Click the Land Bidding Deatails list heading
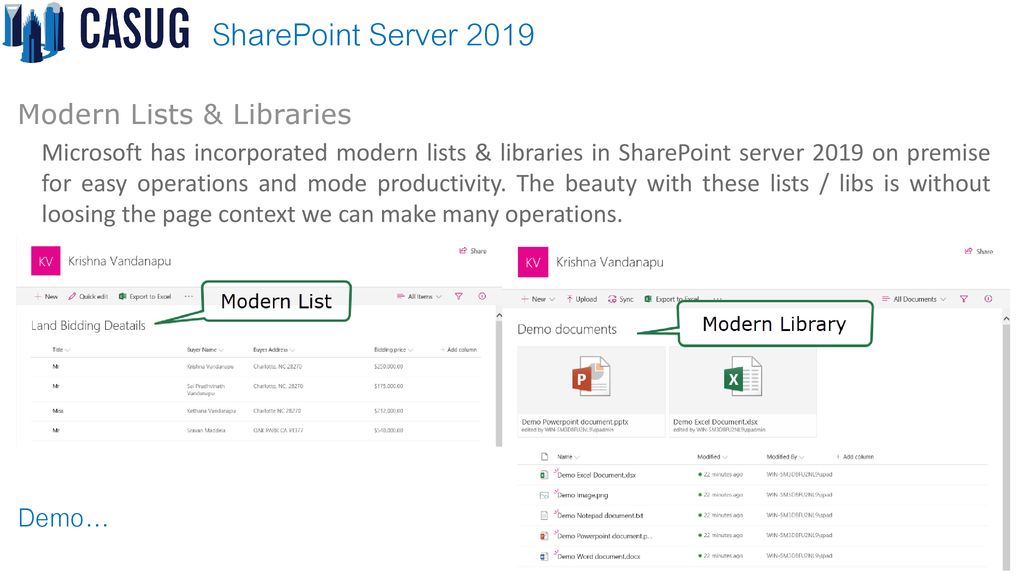 (88, 326)
